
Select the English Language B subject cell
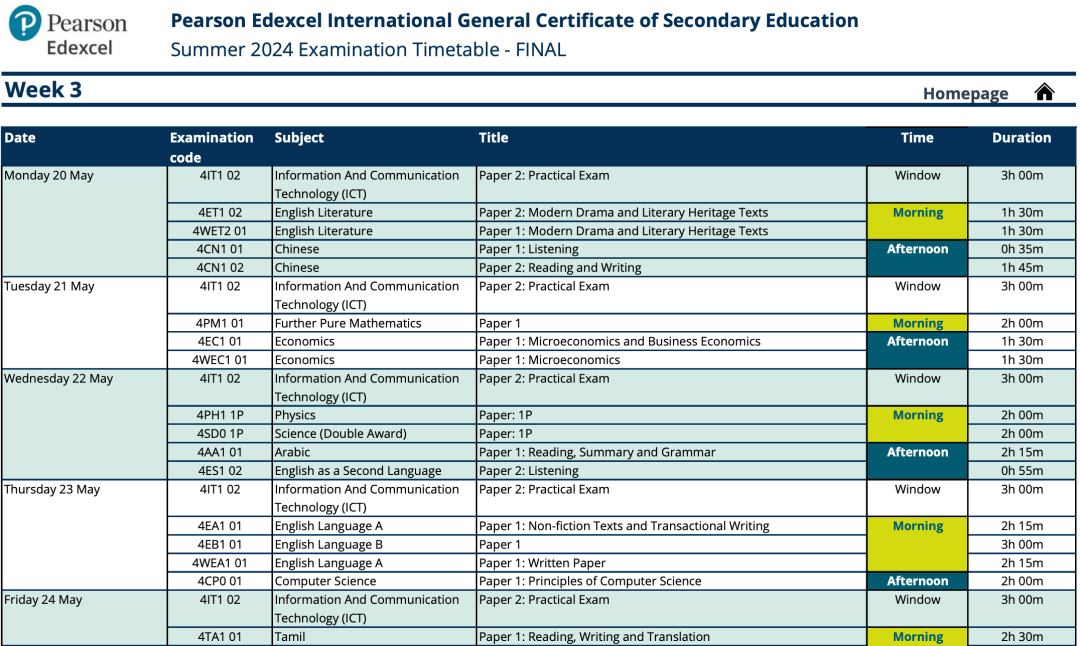coord(329,545)
